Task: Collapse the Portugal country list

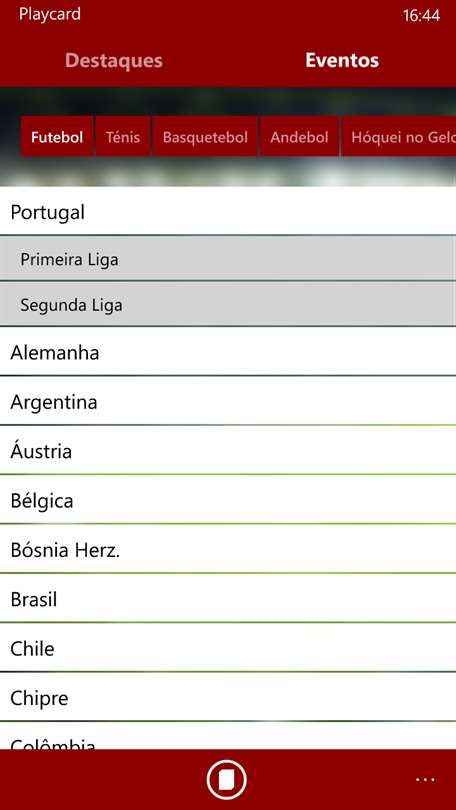Action: tap(228, 211)
